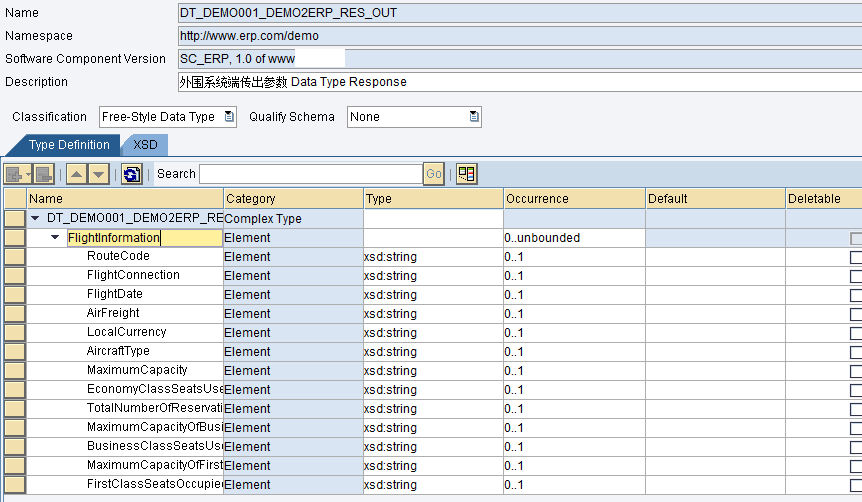The width and height of the screenshot is (862, 502).
Task: Click the Type column header
Action: (x=434, y=198)
